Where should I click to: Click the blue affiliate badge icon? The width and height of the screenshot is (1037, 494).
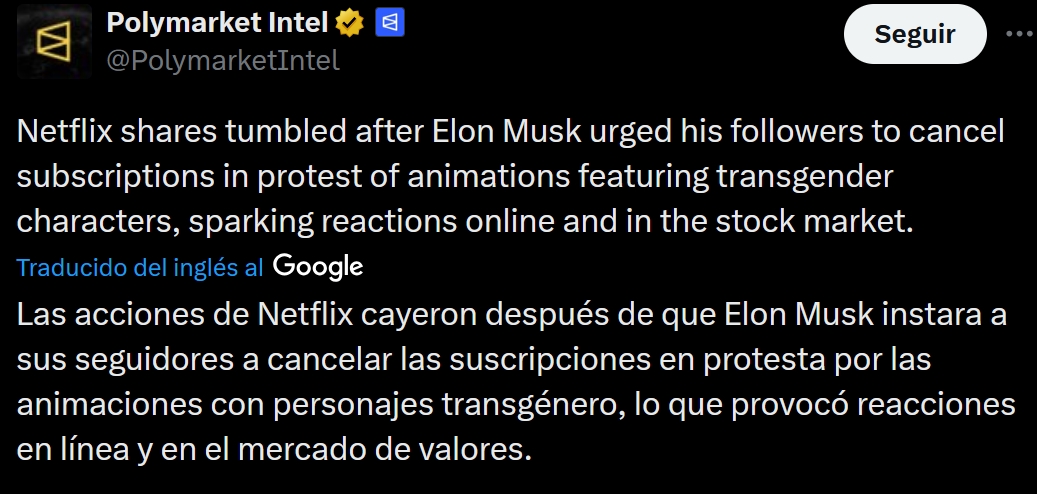tap(389, 22)
